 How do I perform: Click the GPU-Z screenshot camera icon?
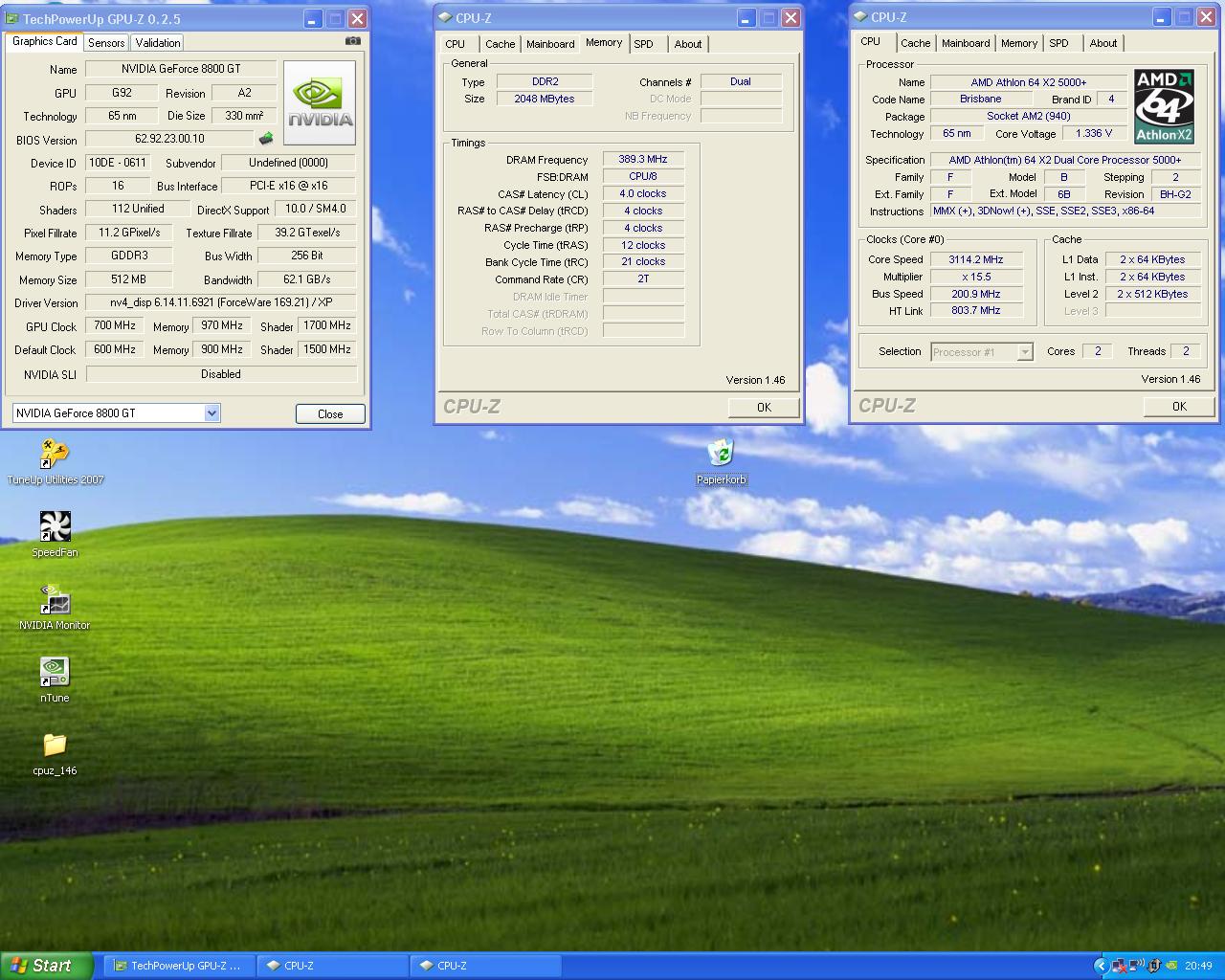pos(353,41)
